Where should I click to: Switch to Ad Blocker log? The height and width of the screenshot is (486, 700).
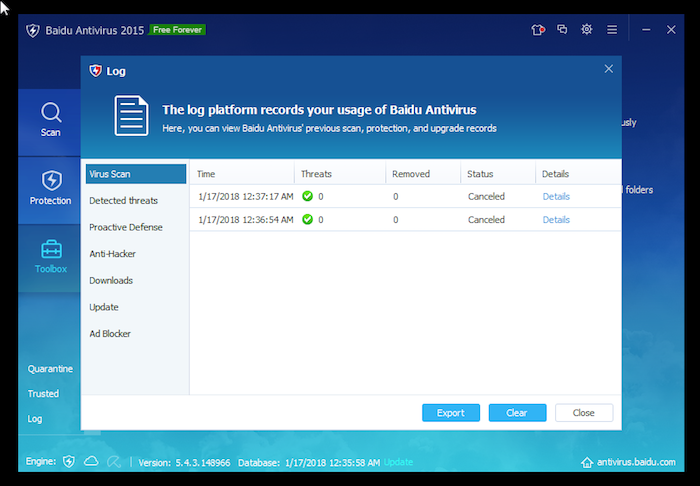tap(136, 334)
